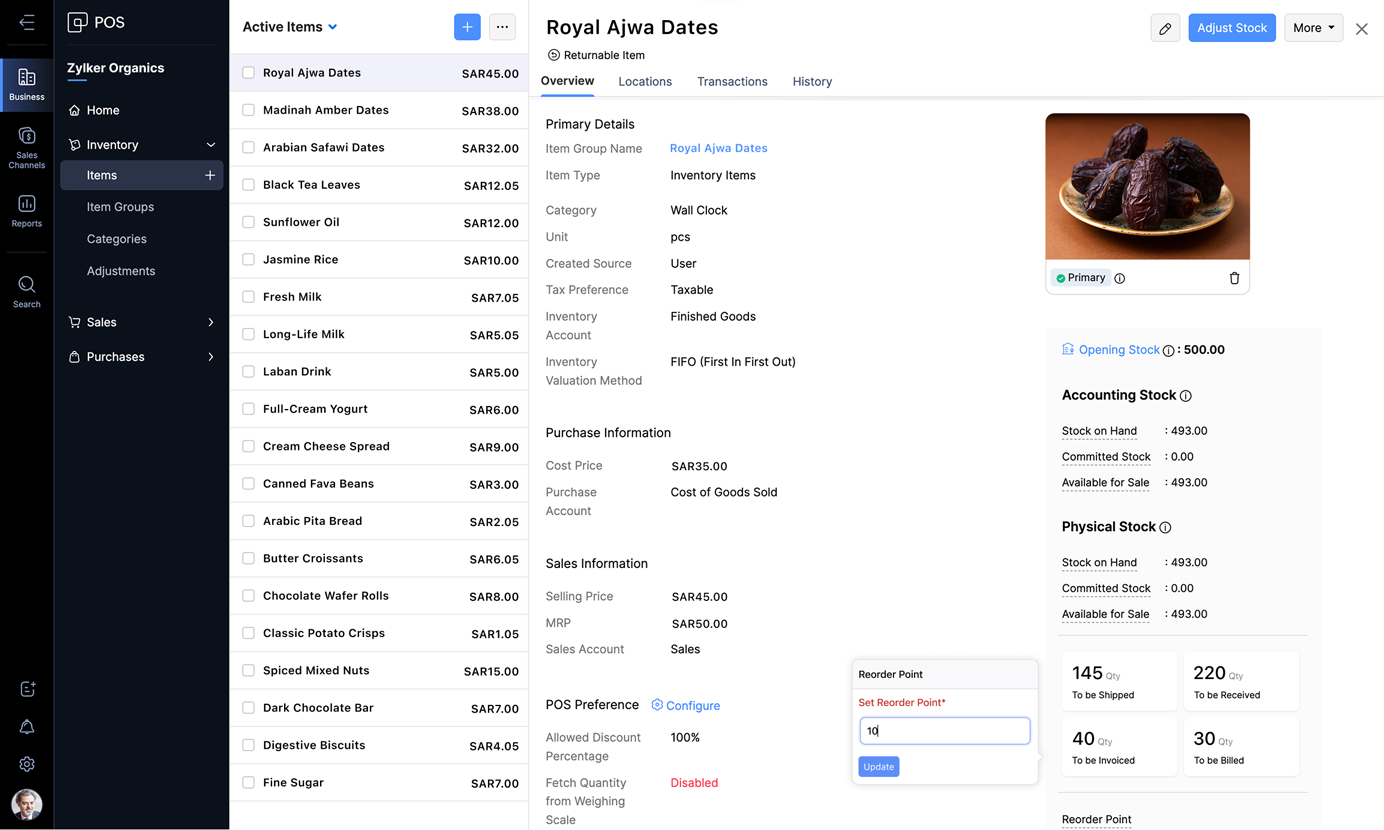The width and height of the screenshot is (1384, 830).
Task: Open the notifications bell
Action: (27, 727)
